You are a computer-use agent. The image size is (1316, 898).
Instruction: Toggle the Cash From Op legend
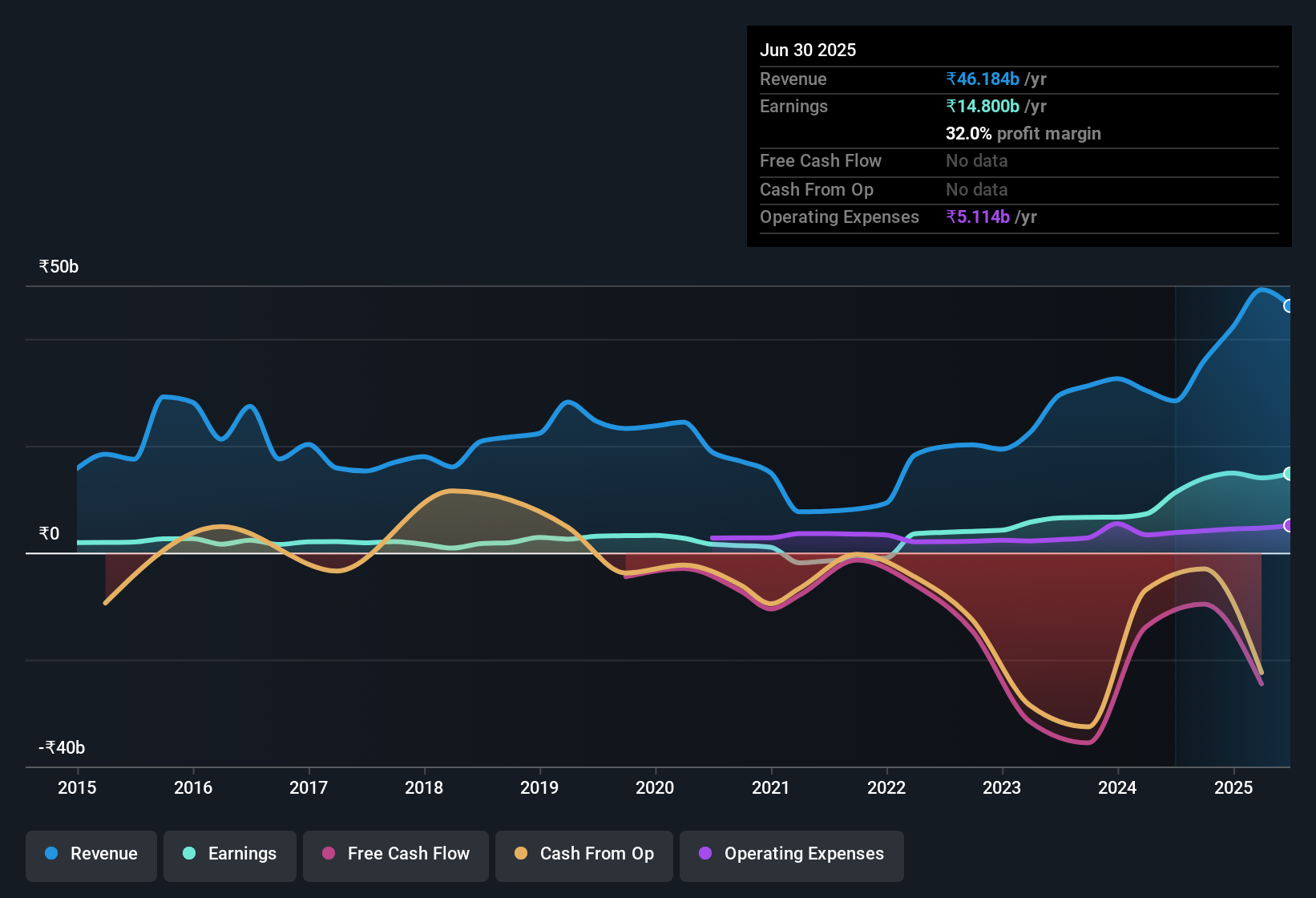584,855
